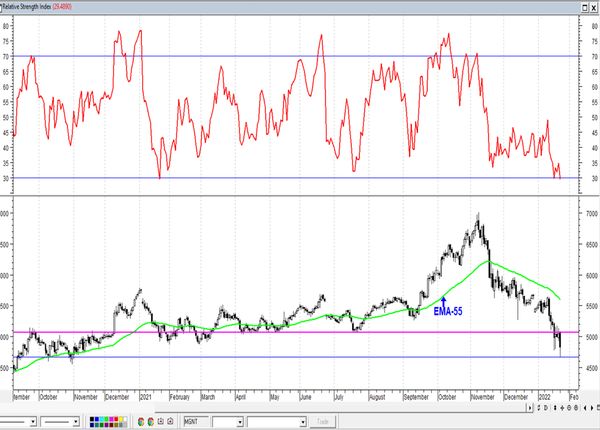Click the Relative Strength Index title

pos(32,5)
